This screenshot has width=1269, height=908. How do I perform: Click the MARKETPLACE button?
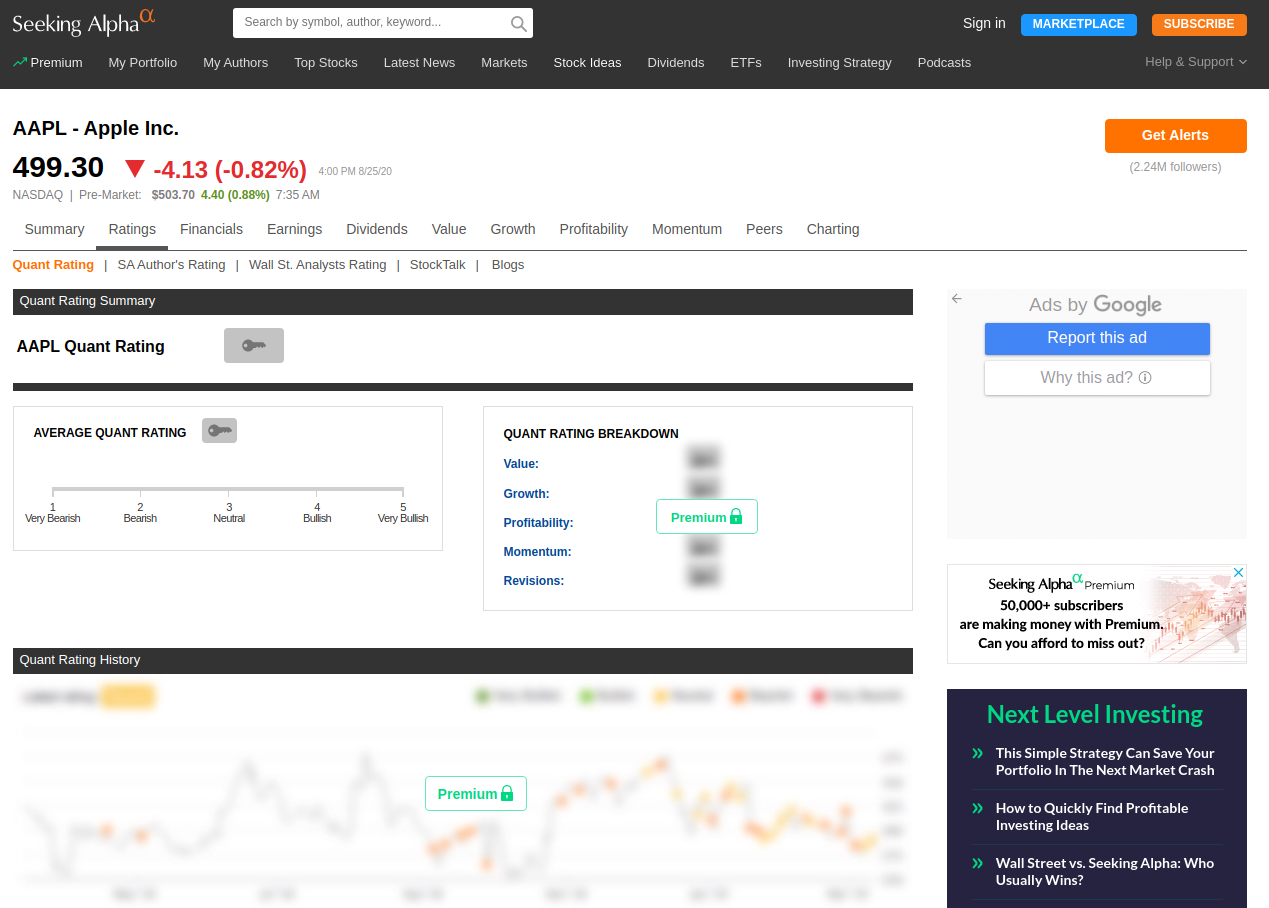click(x=1078, y=24)
